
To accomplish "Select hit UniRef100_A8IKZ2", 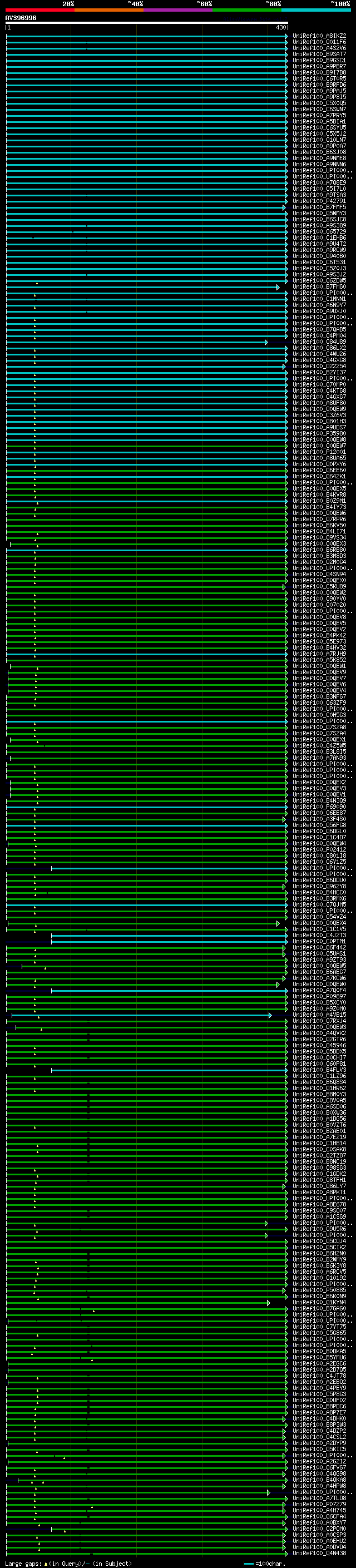I will point(319,36).
